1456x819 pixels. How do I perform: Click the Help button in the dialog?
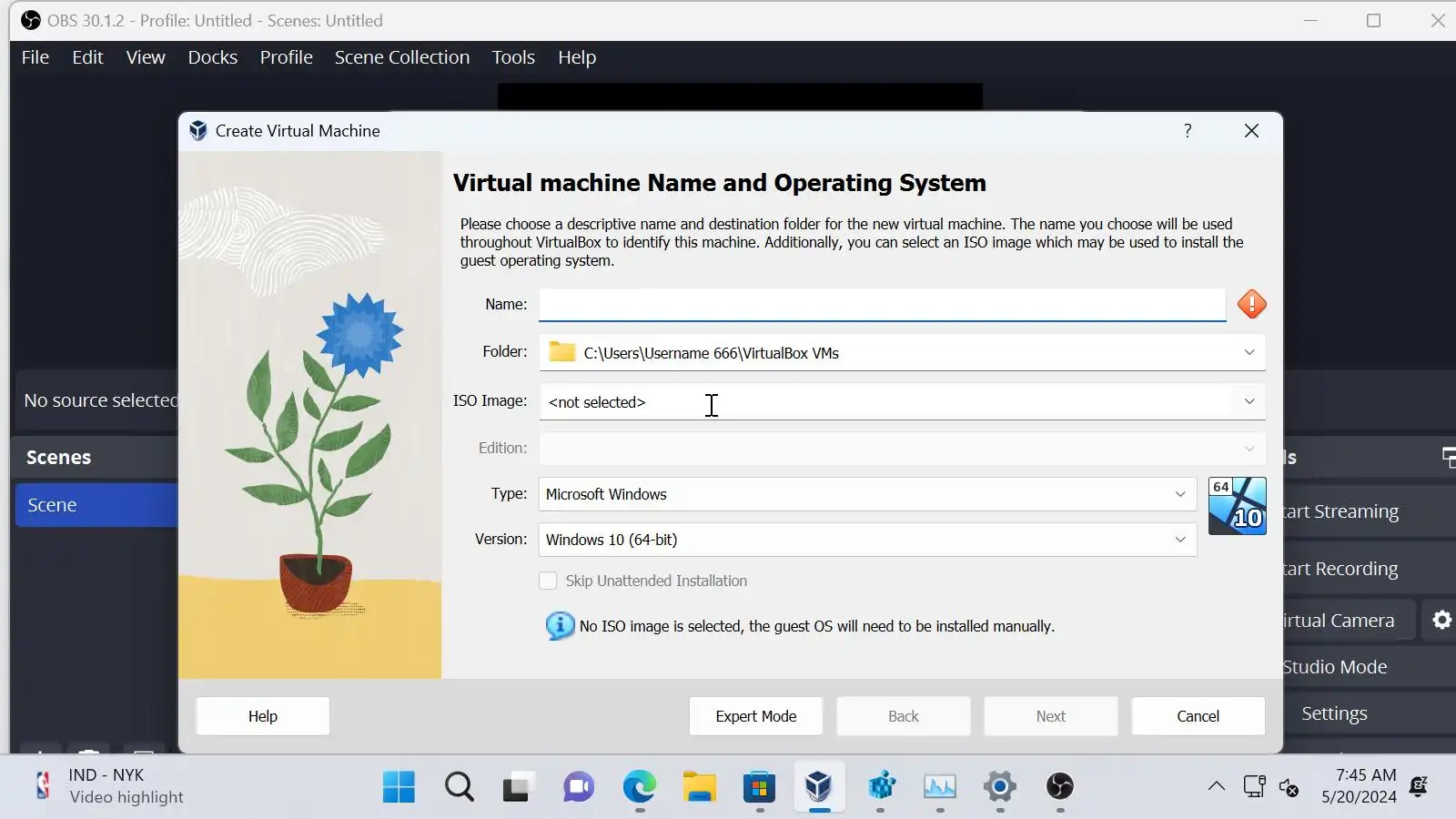[x=263, y=716]
